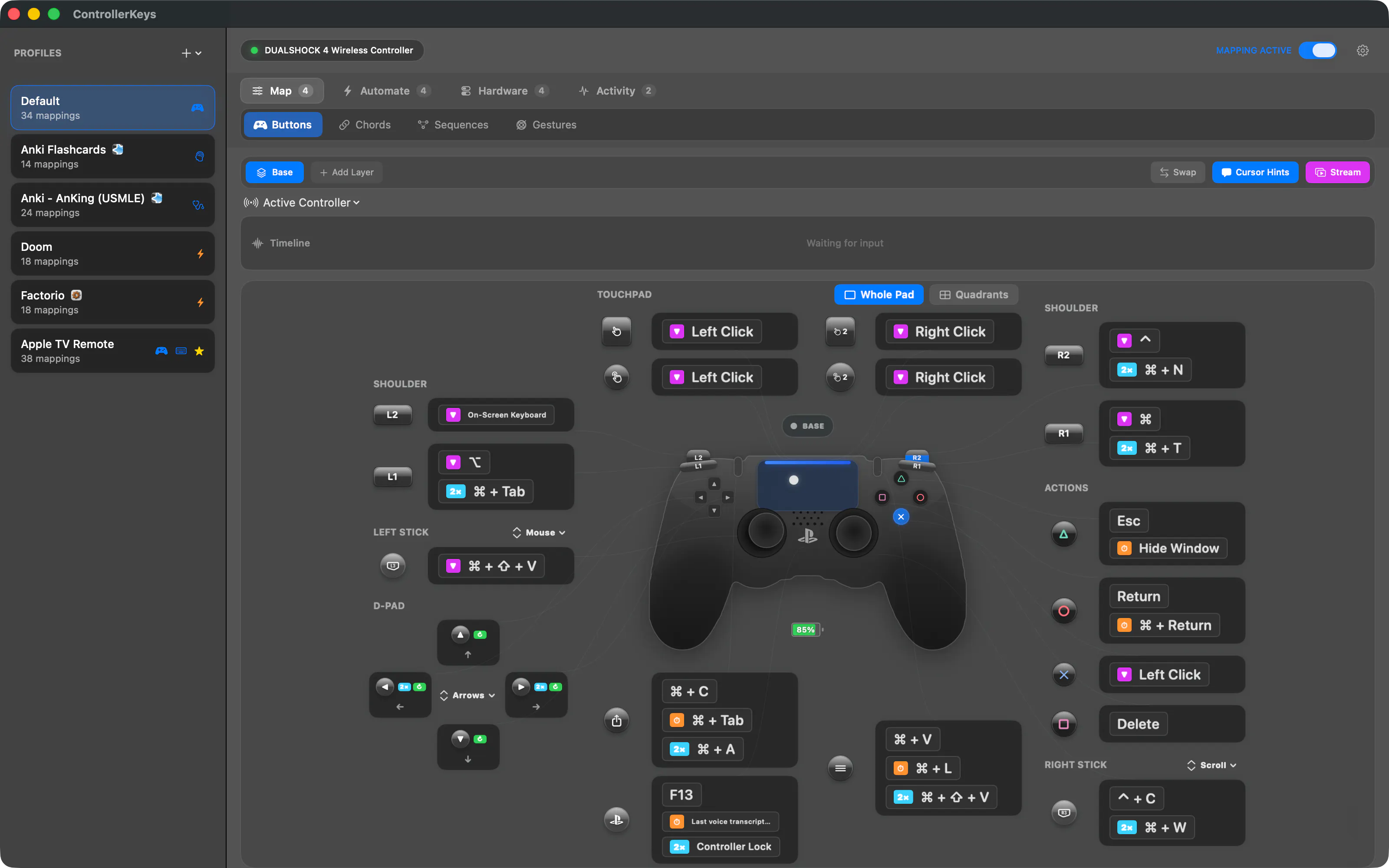1389x868 pixels.
Task: Click the cross button on controller image
Action: pyautogui.click(x=901, y=516)
